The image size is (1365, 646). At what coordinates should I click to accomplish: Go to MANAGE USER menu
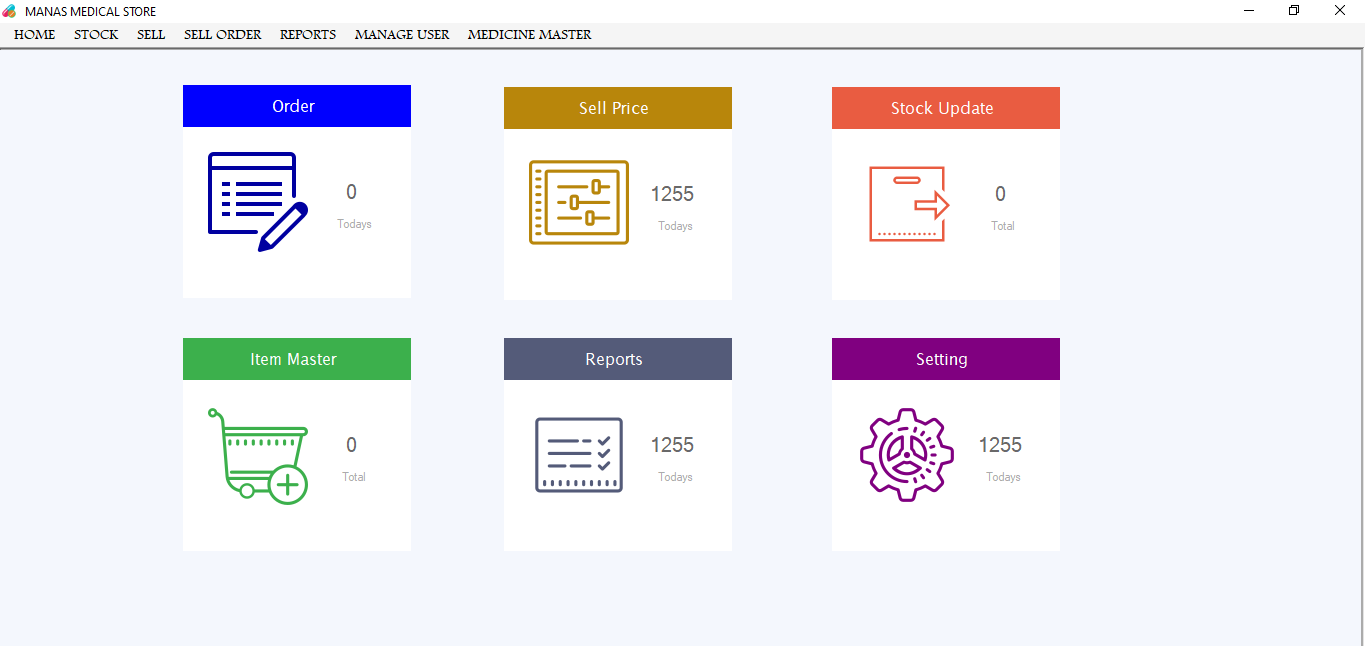pyautogui.click(x=402, y=35)
